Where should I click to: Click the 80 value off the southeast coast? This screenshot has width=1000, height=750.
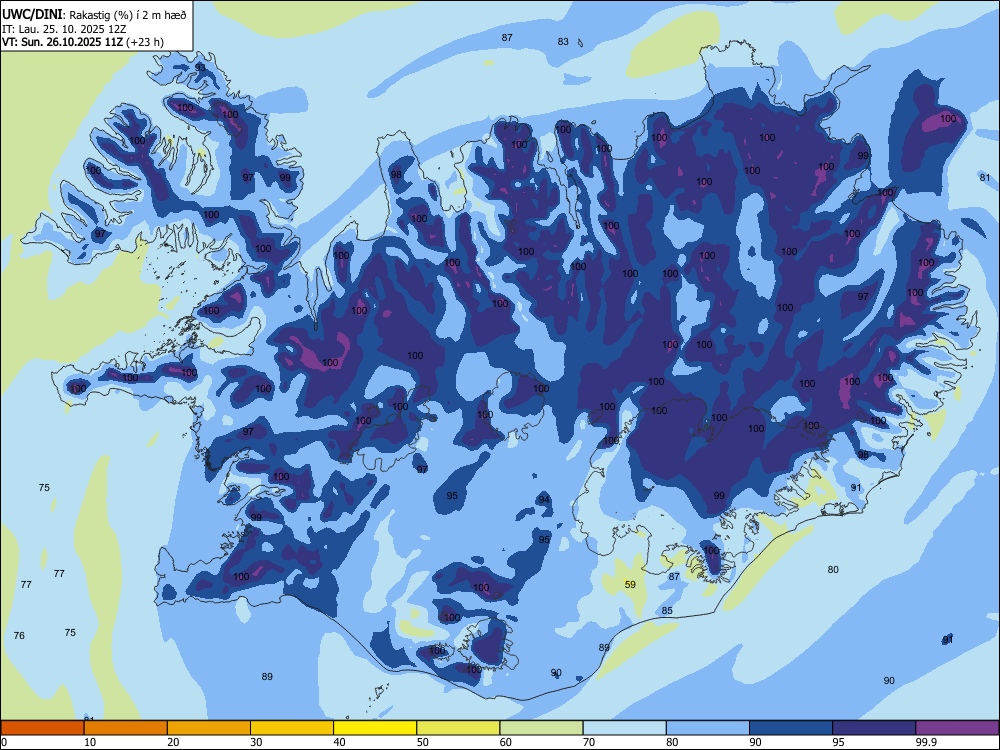tap(833, 570)
